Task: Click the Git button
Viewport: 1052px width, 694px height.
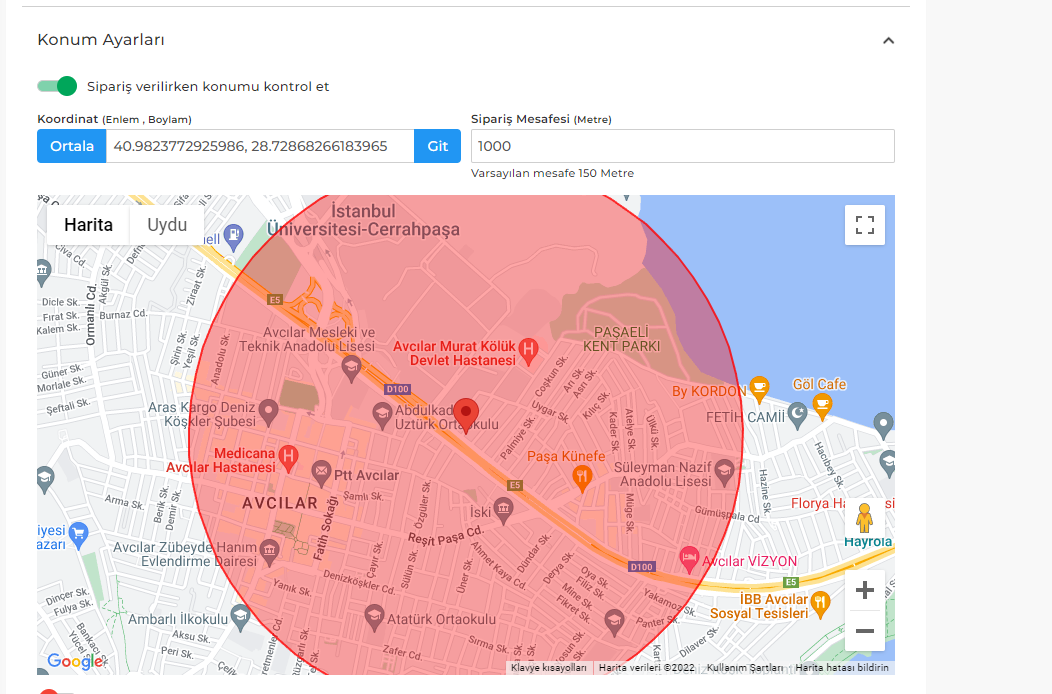Action: tap(437, 146)
